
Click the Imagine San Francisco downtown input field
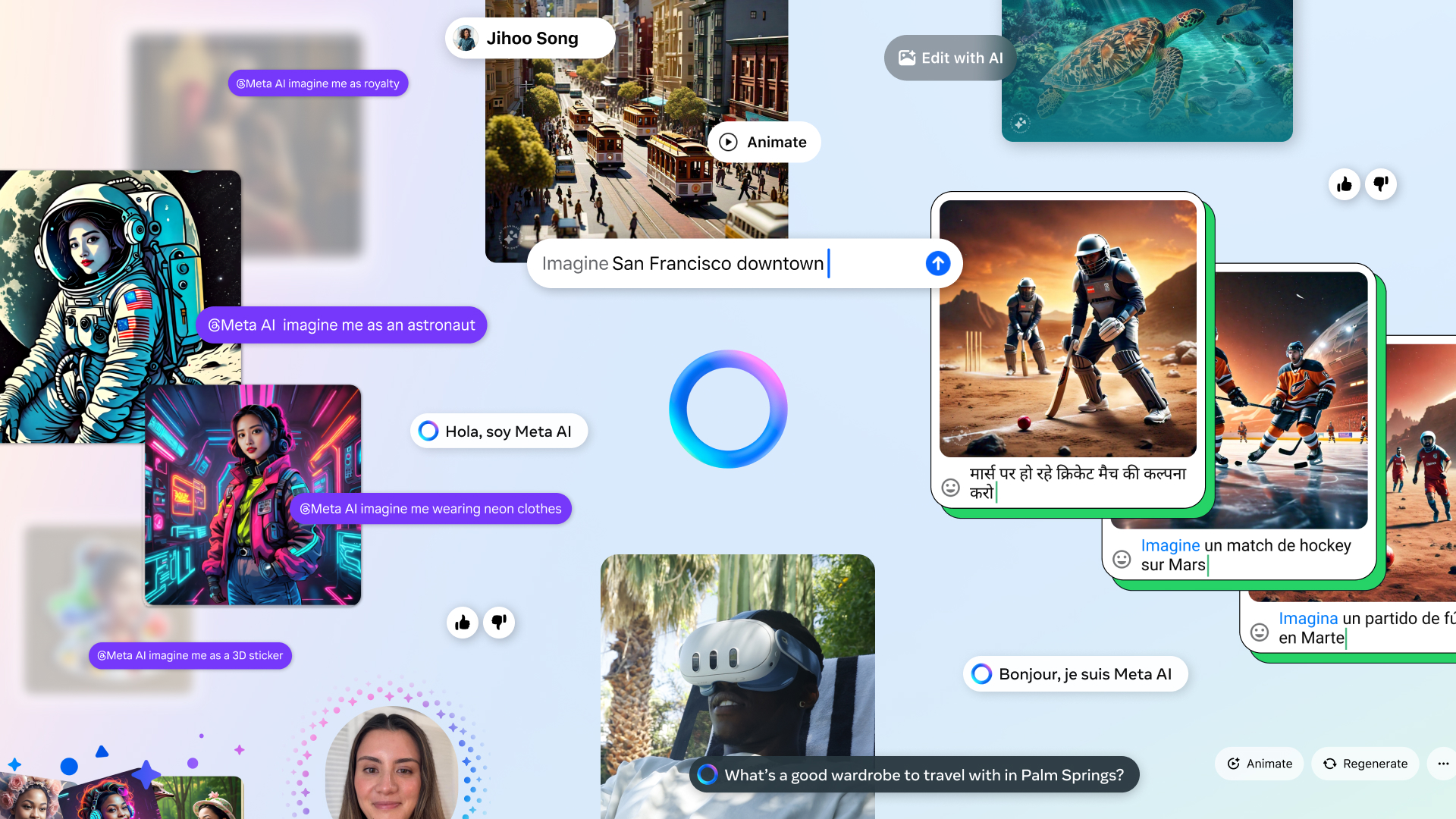720,263
